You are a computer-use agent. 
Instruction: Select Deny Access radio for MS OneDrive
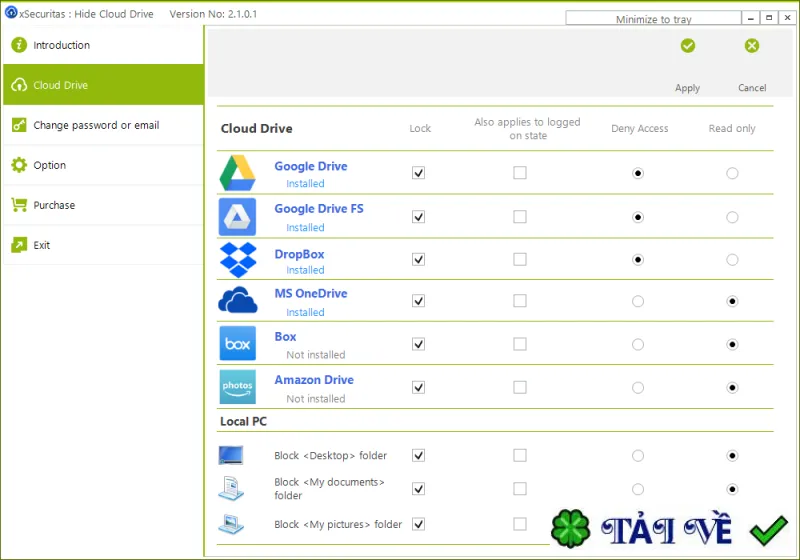click(x=638, y=301)
